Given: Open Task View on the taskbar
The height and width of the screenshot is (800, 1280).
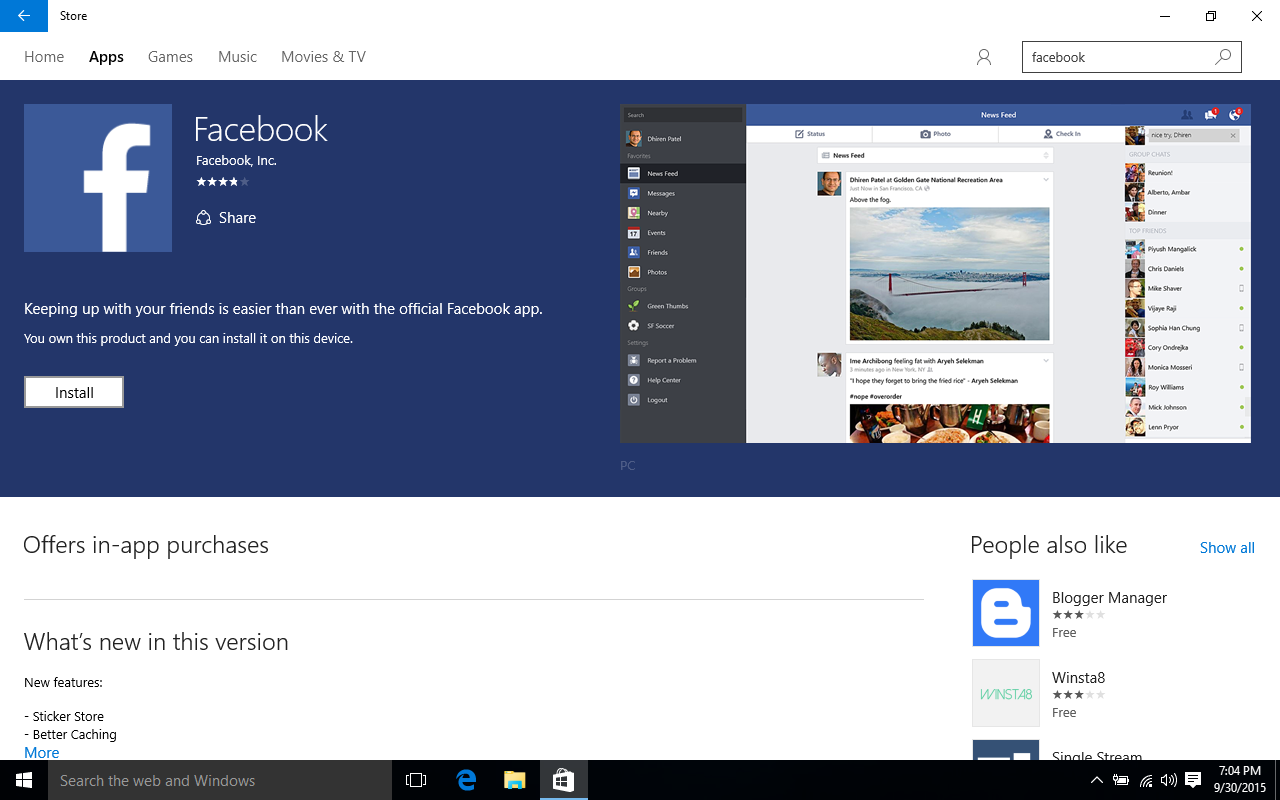Looking at the screenshot, I should [415, 780].
